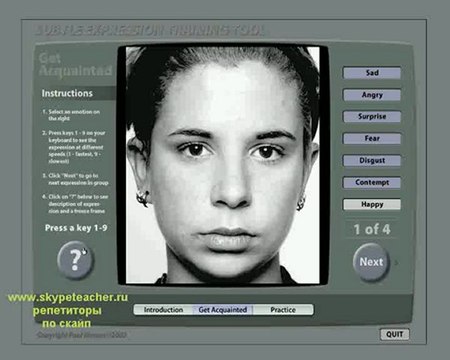The width and height of the screenshot is (450, 360).
Task: Choose the Angry emotion button
Action: [372, 95]
